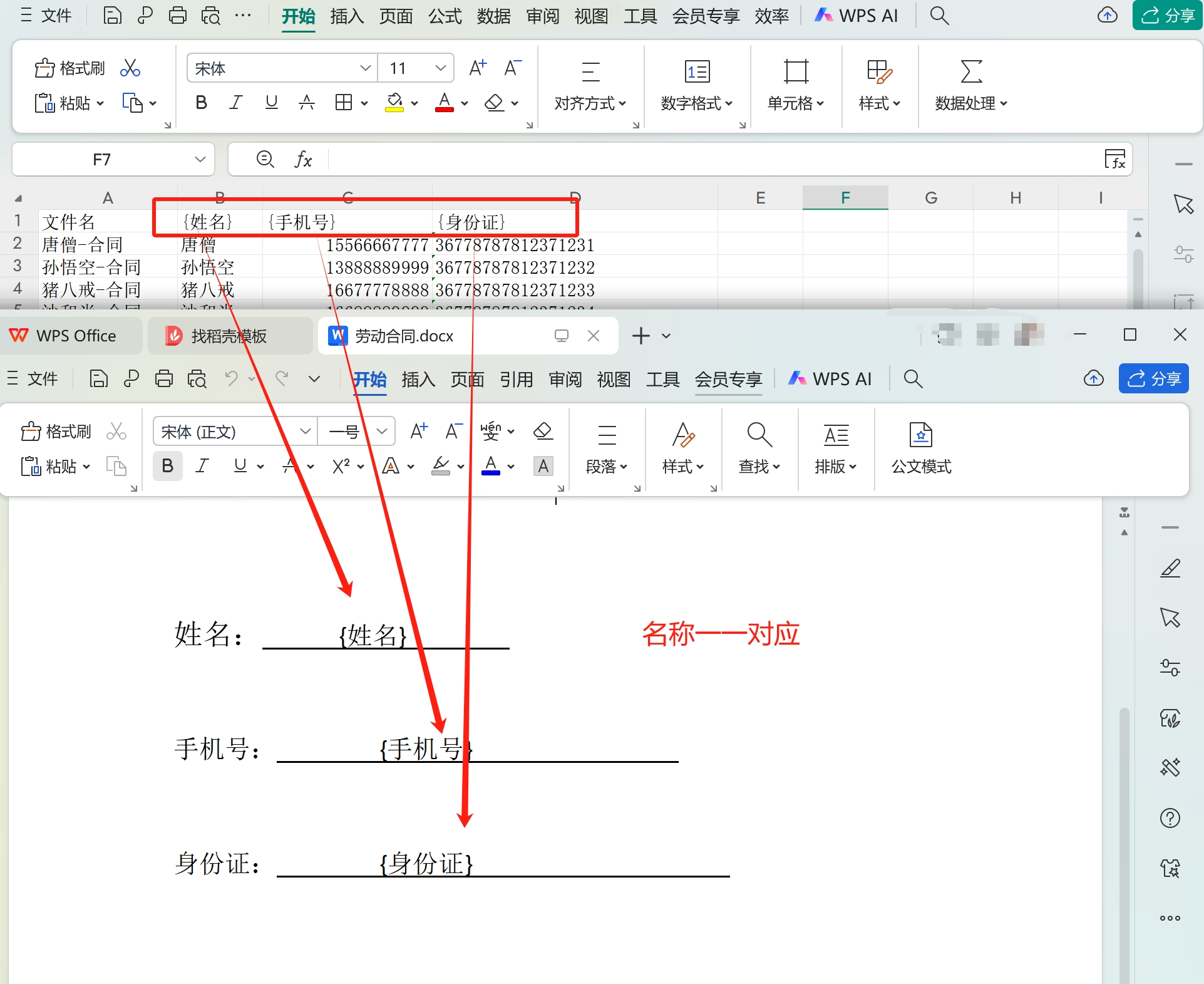Click the 公文模式 document mode icon
This screenshot has height=984, width=1204.
(920, 435)
